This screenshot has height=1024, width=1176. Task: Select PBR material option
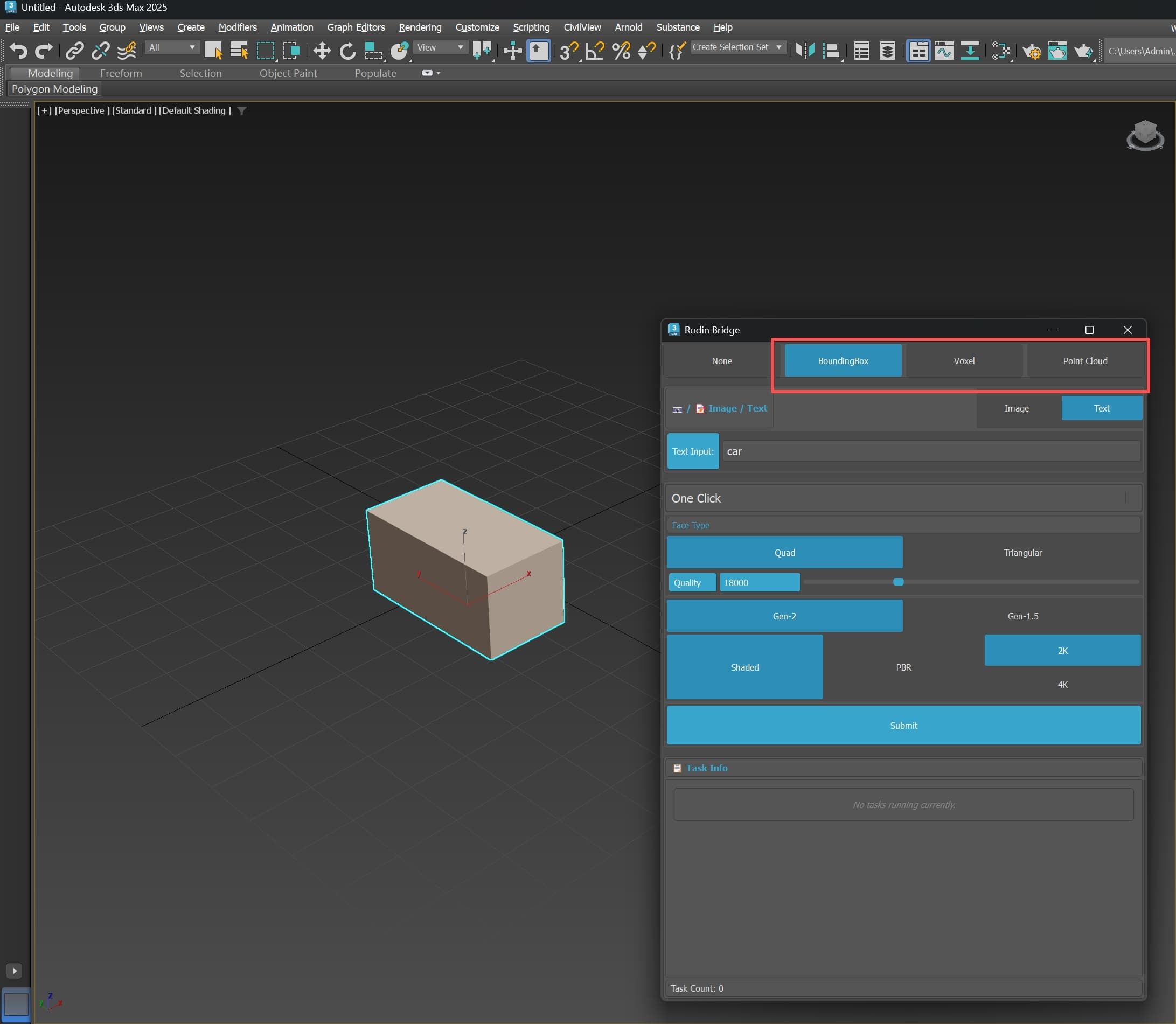[903, 667]
